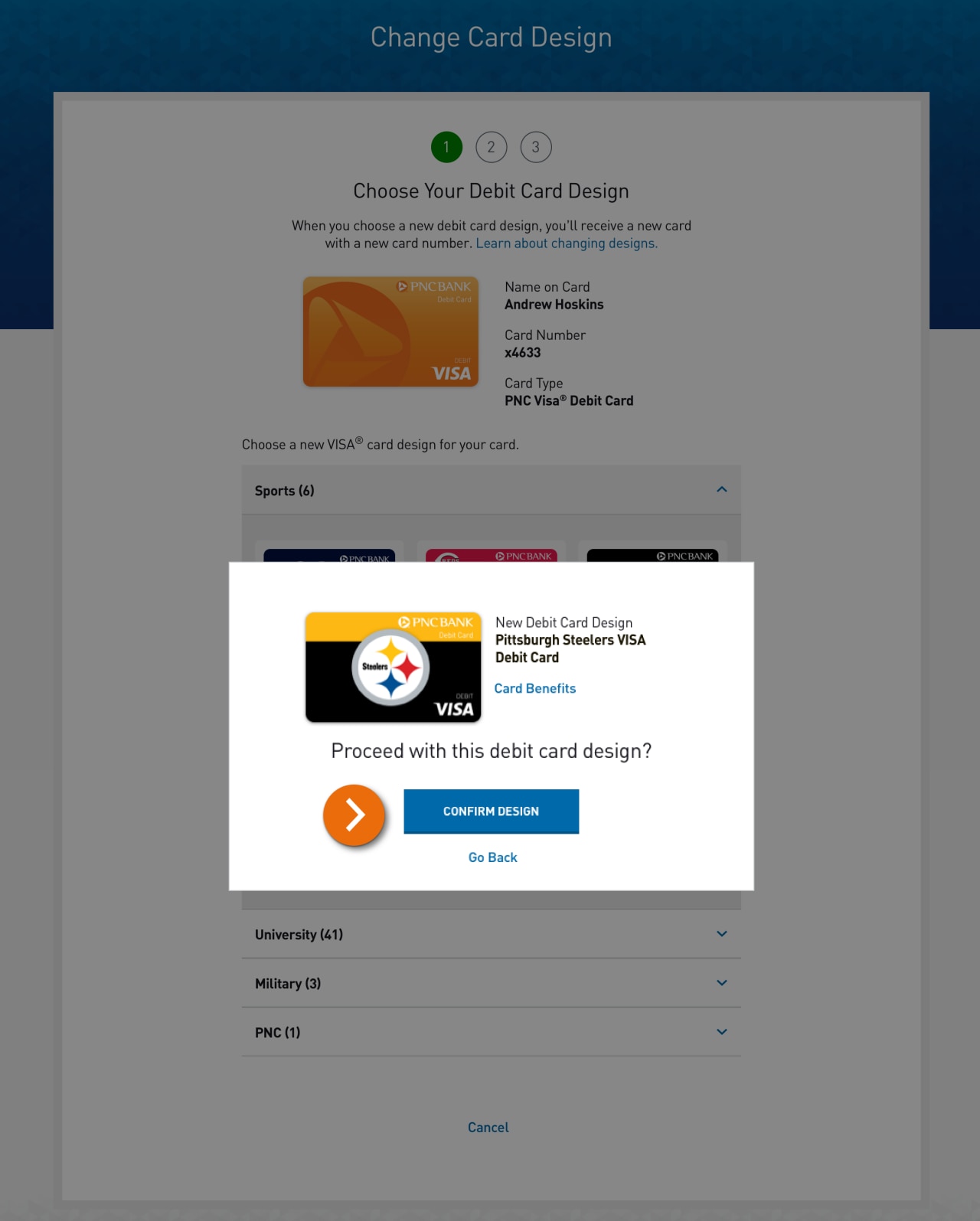This screenshot has height=1221, width=980.
Task: Click the Proceed with this debit card design question
Action: pos(492,751)
